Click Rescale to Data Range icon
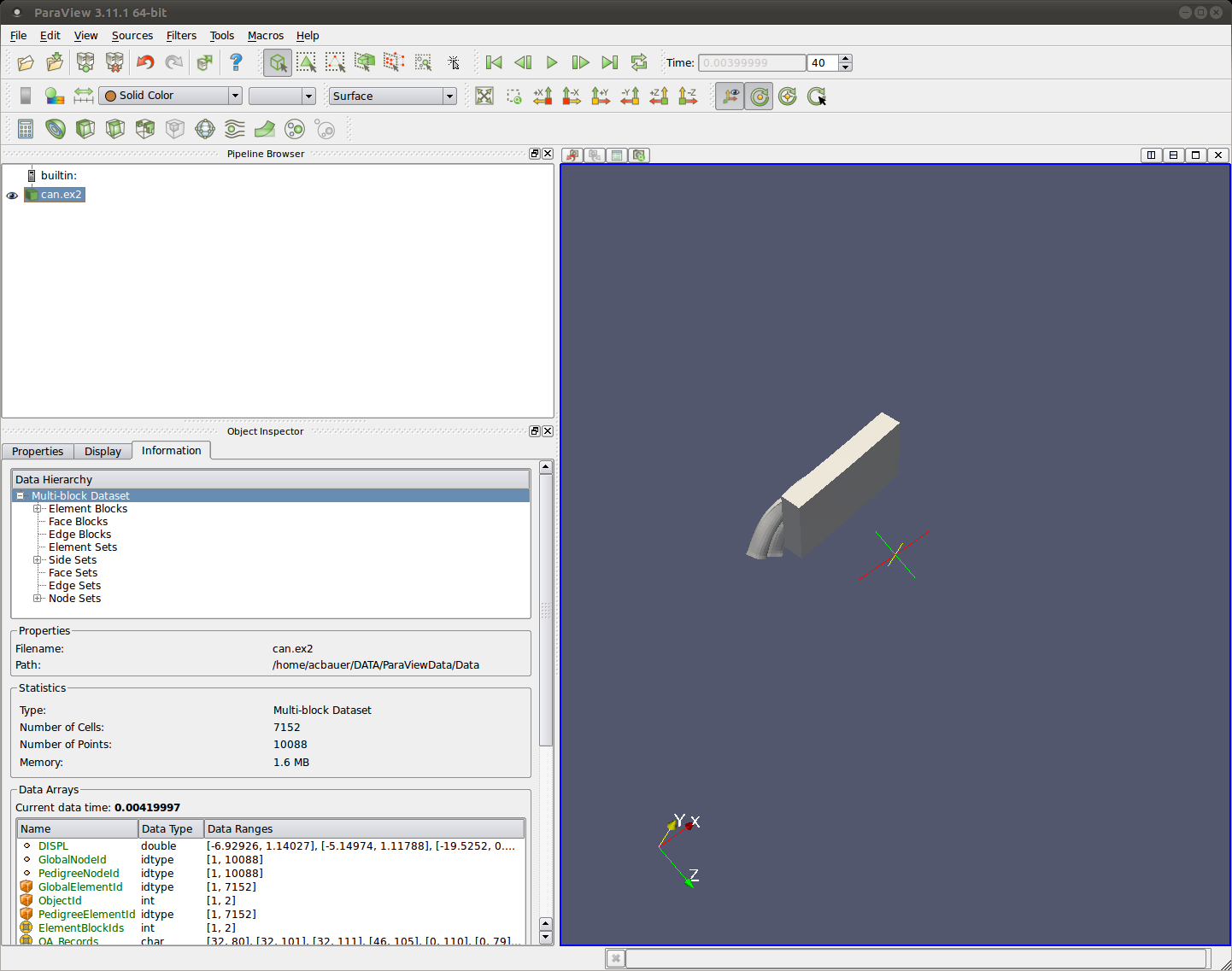Viewport: 1232px width, 971px height. (x=84, y=96)
